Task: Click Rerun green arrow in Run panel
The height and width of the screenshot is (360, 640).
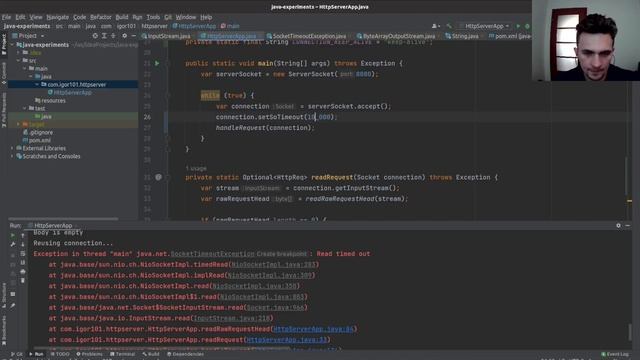Action: [x=13, y=236]
